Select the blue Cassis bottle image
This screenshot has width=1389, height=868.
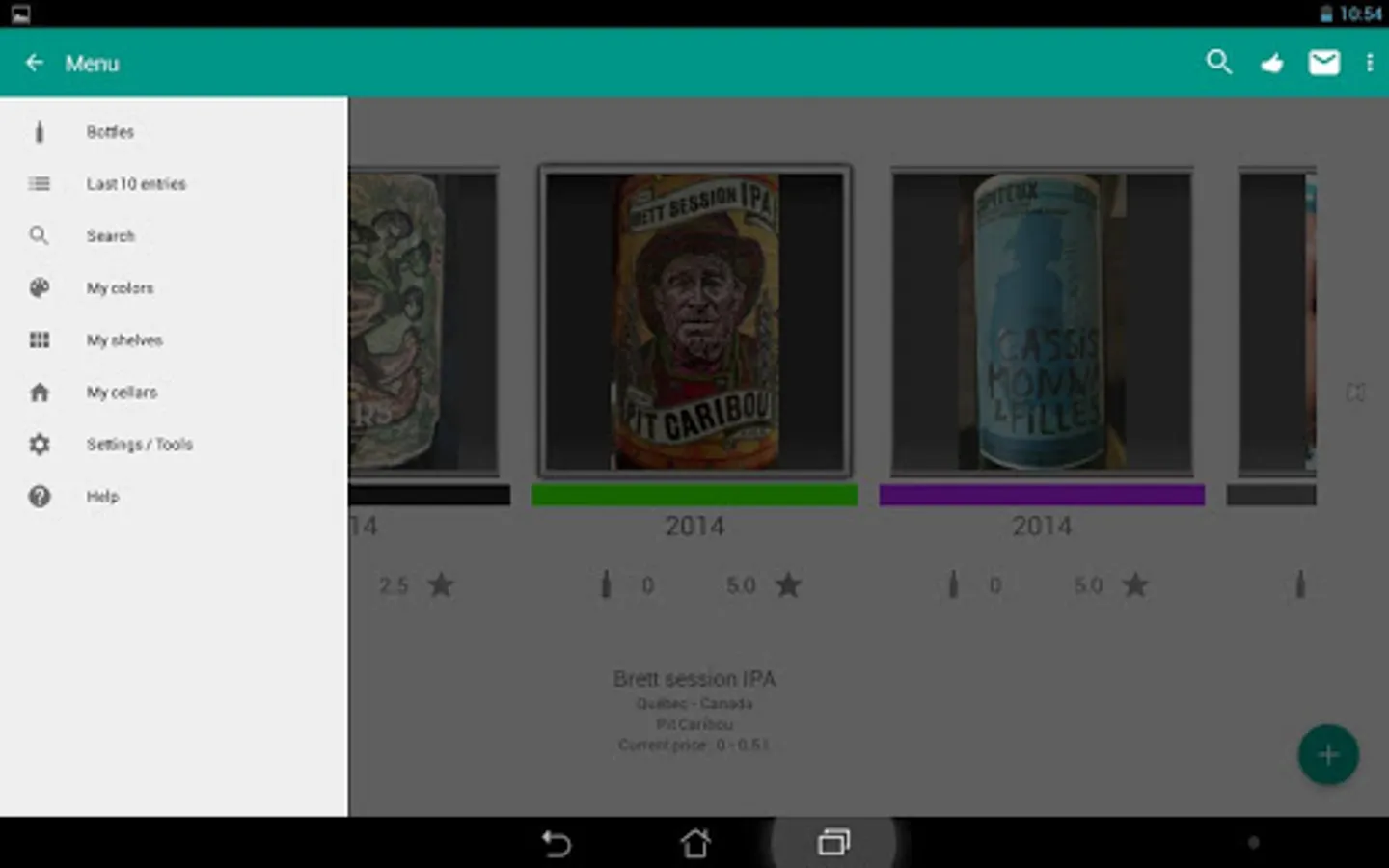1042,321
